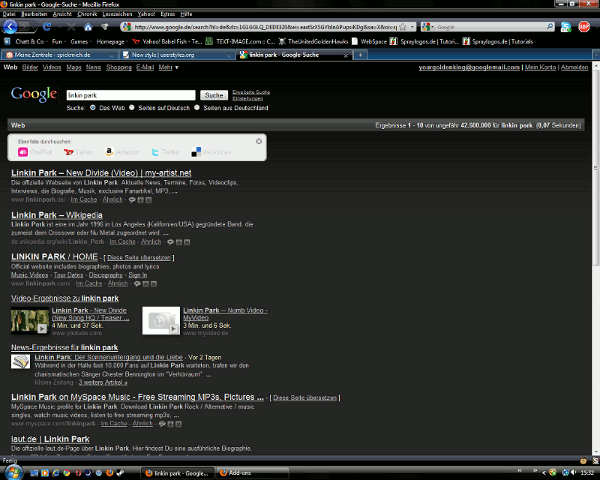Open the back/forward history dropdown arrow

(35, 27)
